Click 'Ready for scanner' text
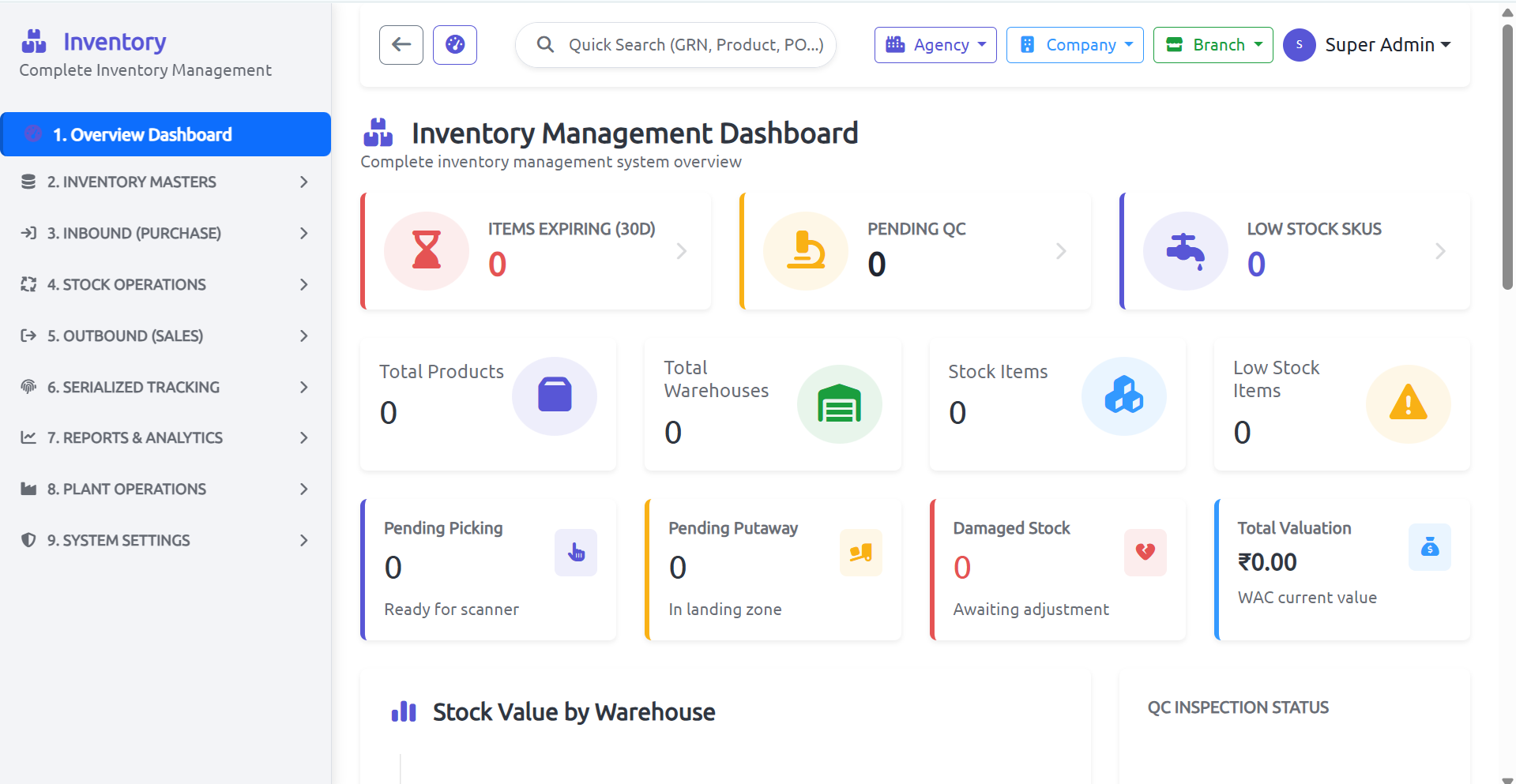Viewport: 1516px width, 784px height. [x=451, y=610]
